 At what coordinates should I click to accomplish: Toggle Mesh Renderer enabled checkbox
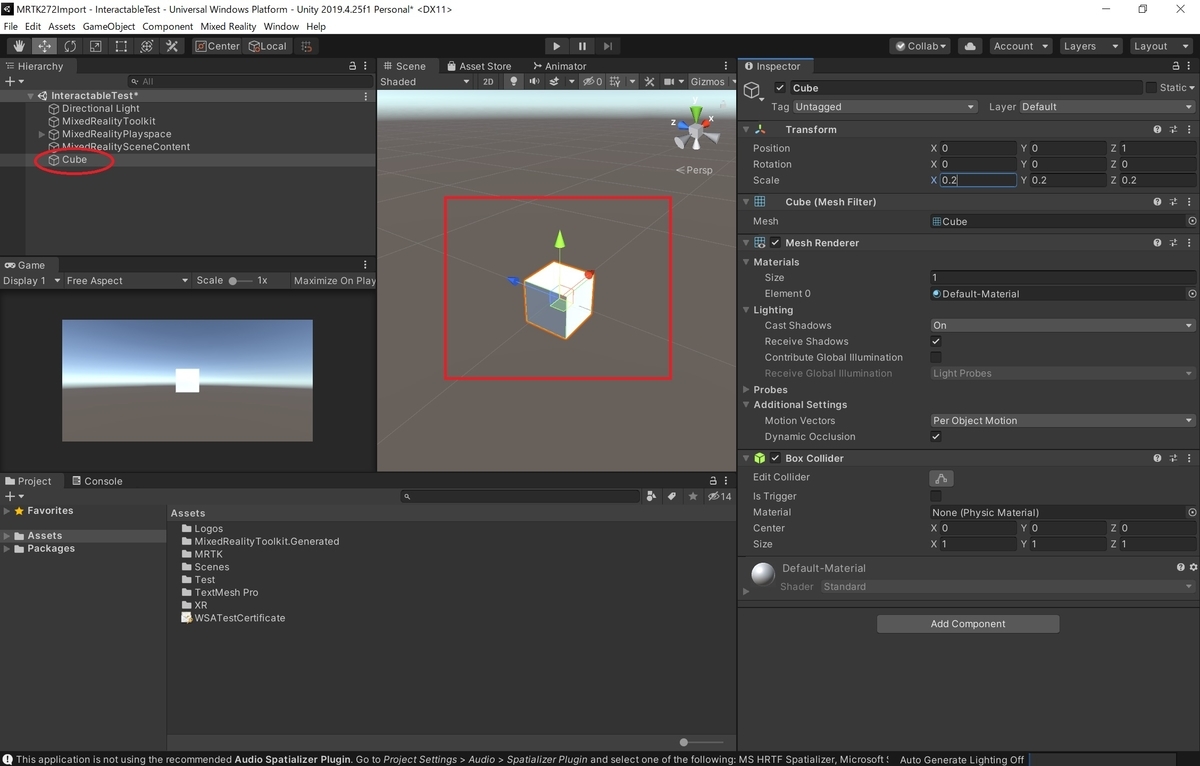[775, 243]
